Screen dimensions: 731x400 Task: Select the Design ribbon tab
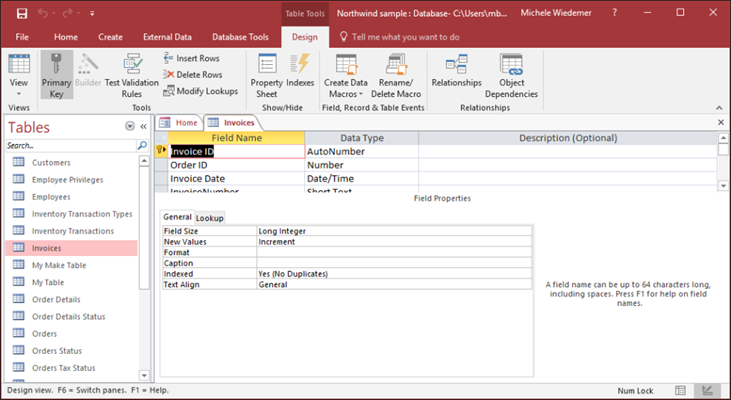[x=305, y=37]
